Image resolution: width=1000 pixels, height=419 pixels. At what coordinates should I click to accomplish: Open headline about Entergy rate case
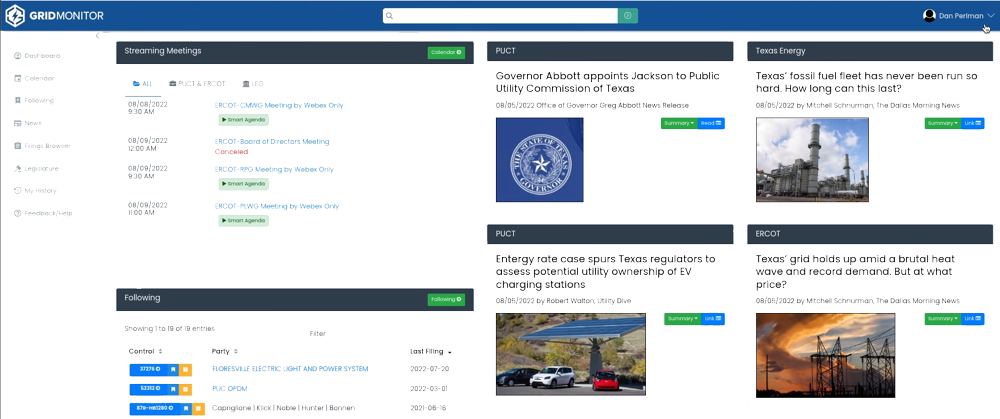tap(605, 272)
